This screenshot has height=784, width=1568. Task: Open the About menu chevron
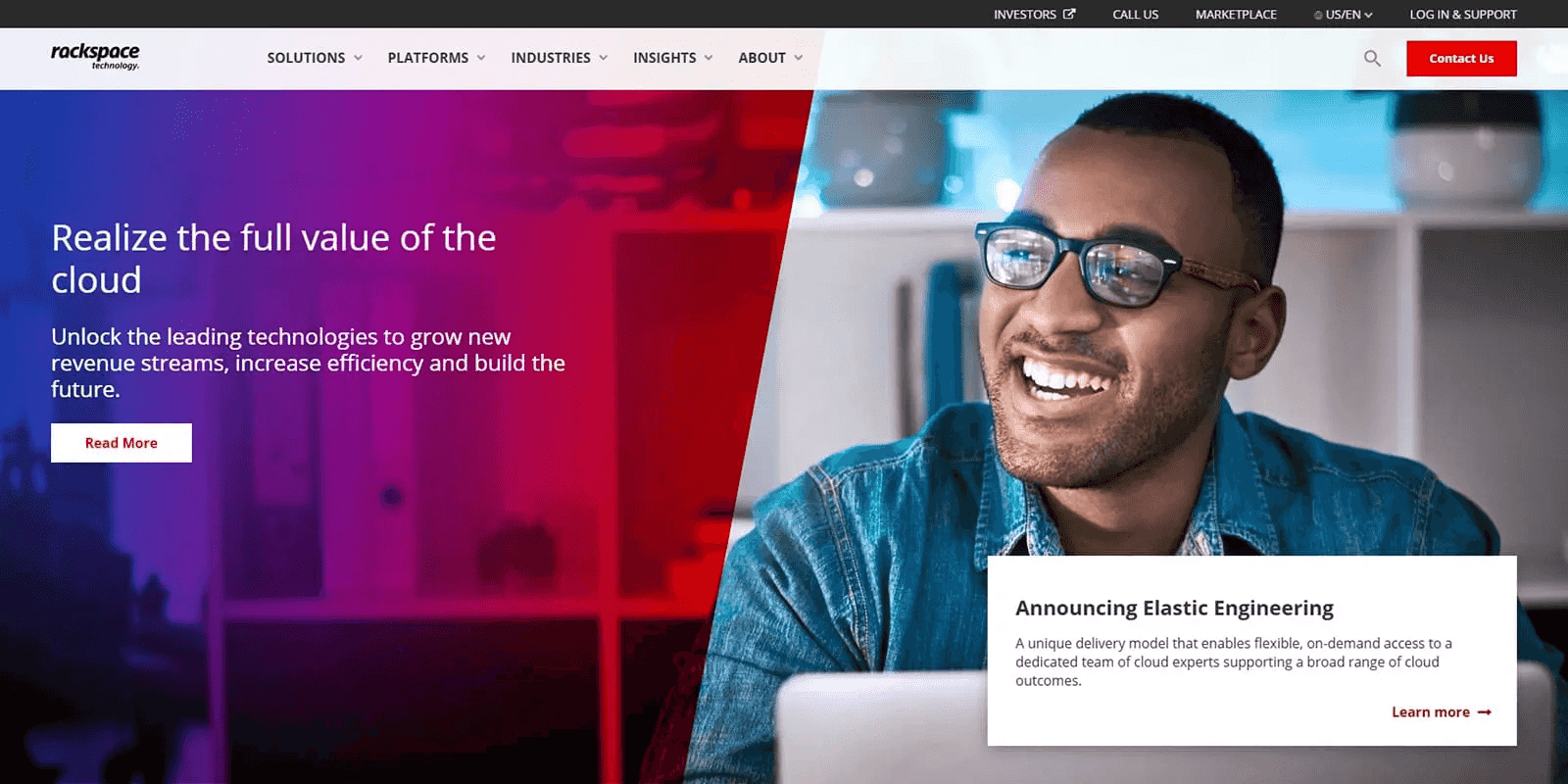point(799,58)
